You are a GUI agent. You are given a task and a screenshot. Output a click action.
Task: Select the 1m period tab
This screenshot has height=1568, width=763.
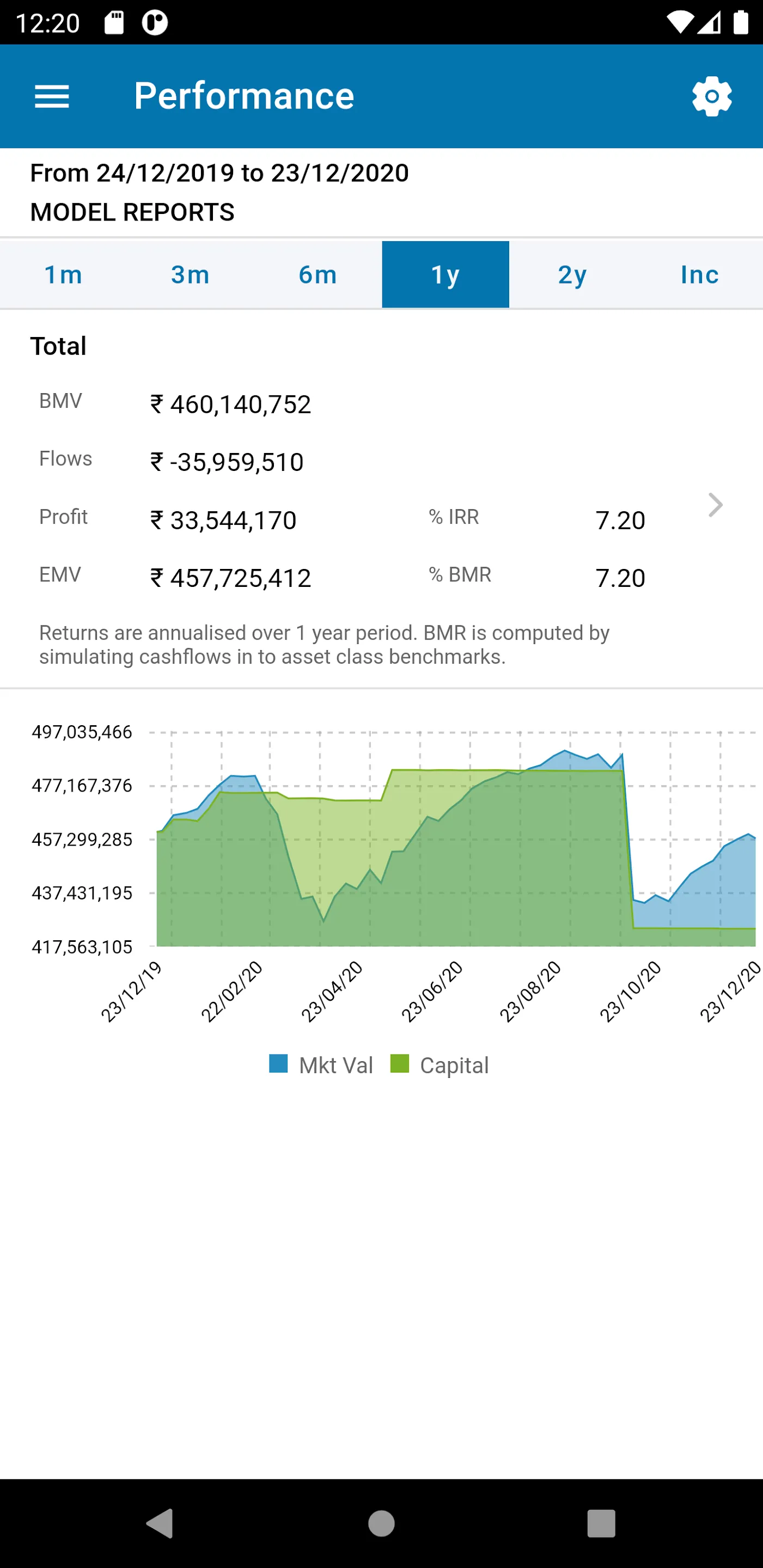(63, 274)
